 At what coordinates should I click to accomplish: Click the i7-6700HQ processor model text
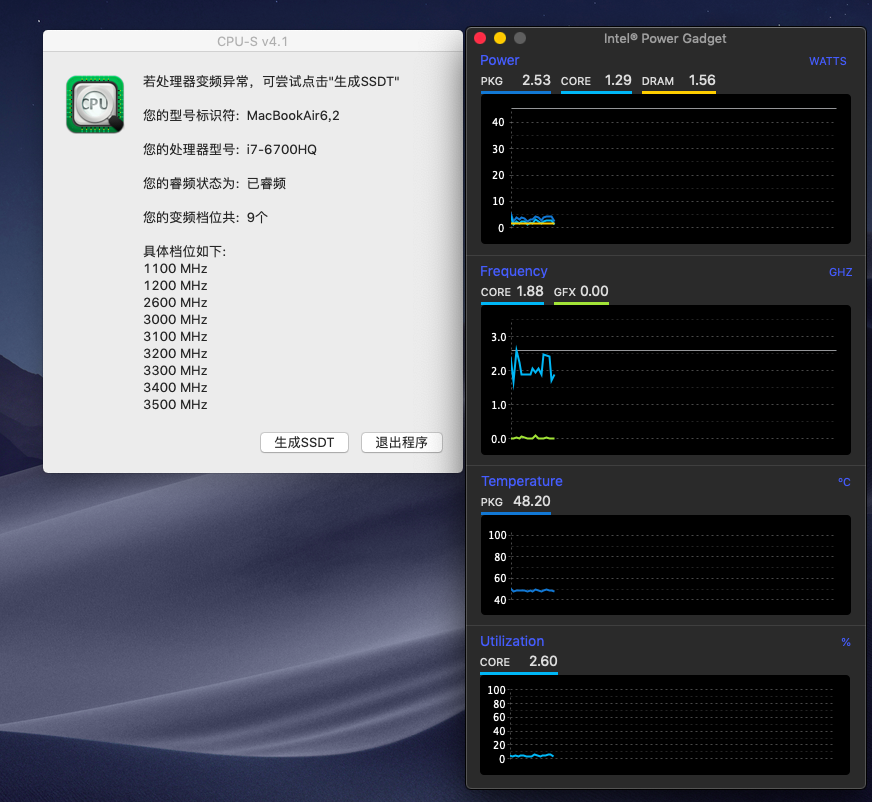point(281,150)
